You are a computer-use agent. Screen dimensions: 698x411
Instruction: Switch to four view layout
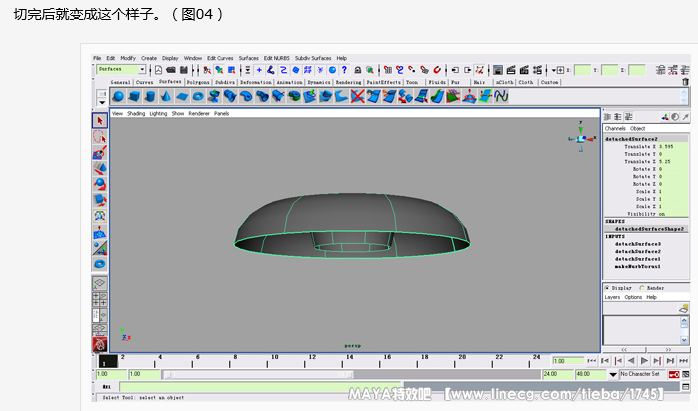click(100, 299)
